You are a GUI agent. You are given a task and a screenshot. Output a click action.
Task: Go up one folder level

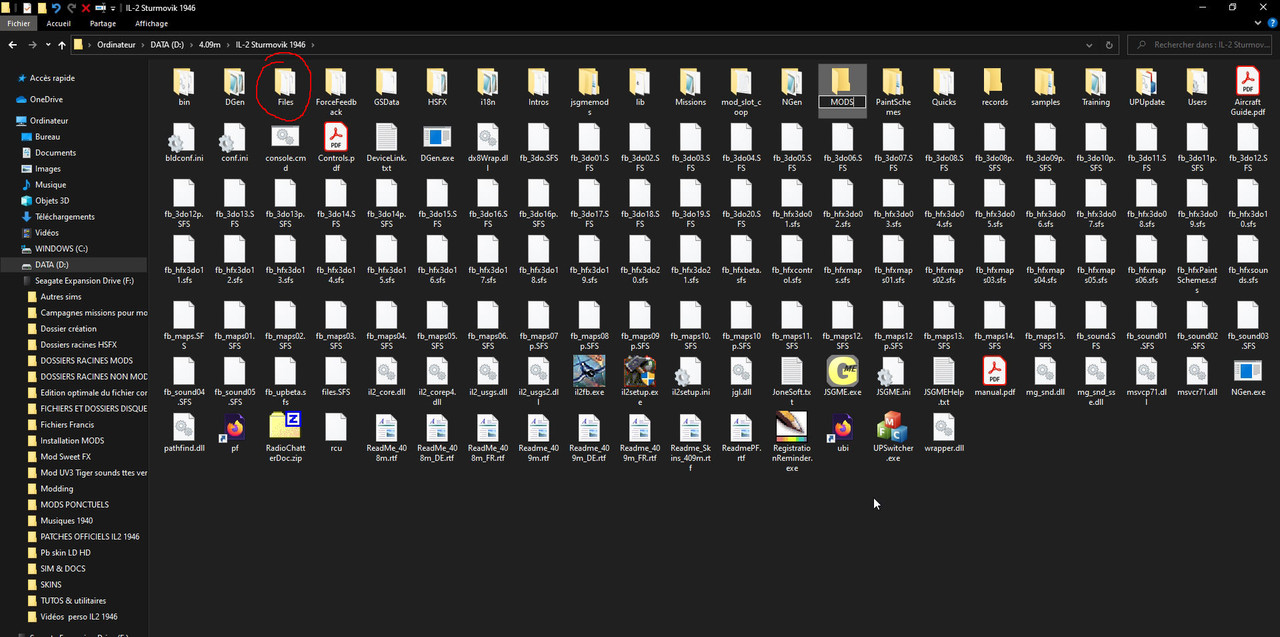pyautogui.click(x=62, y=45)
